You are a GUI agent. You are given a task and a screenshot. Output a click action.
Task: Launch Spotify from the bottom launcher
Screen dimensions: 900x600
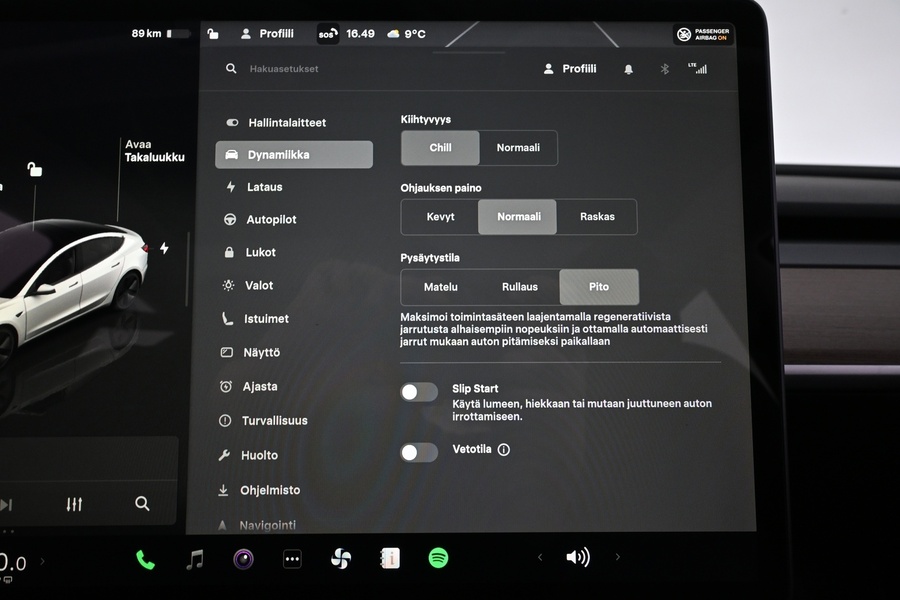click(x=438, y=558)
